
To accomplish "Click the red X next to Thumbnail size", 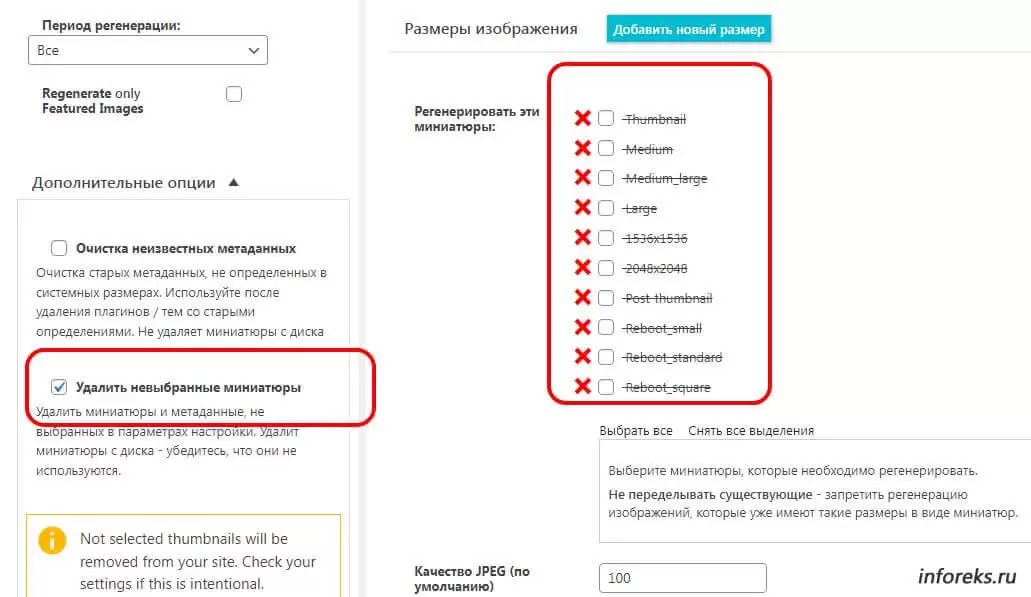I will pyautogui.click(x=583, y=118).
